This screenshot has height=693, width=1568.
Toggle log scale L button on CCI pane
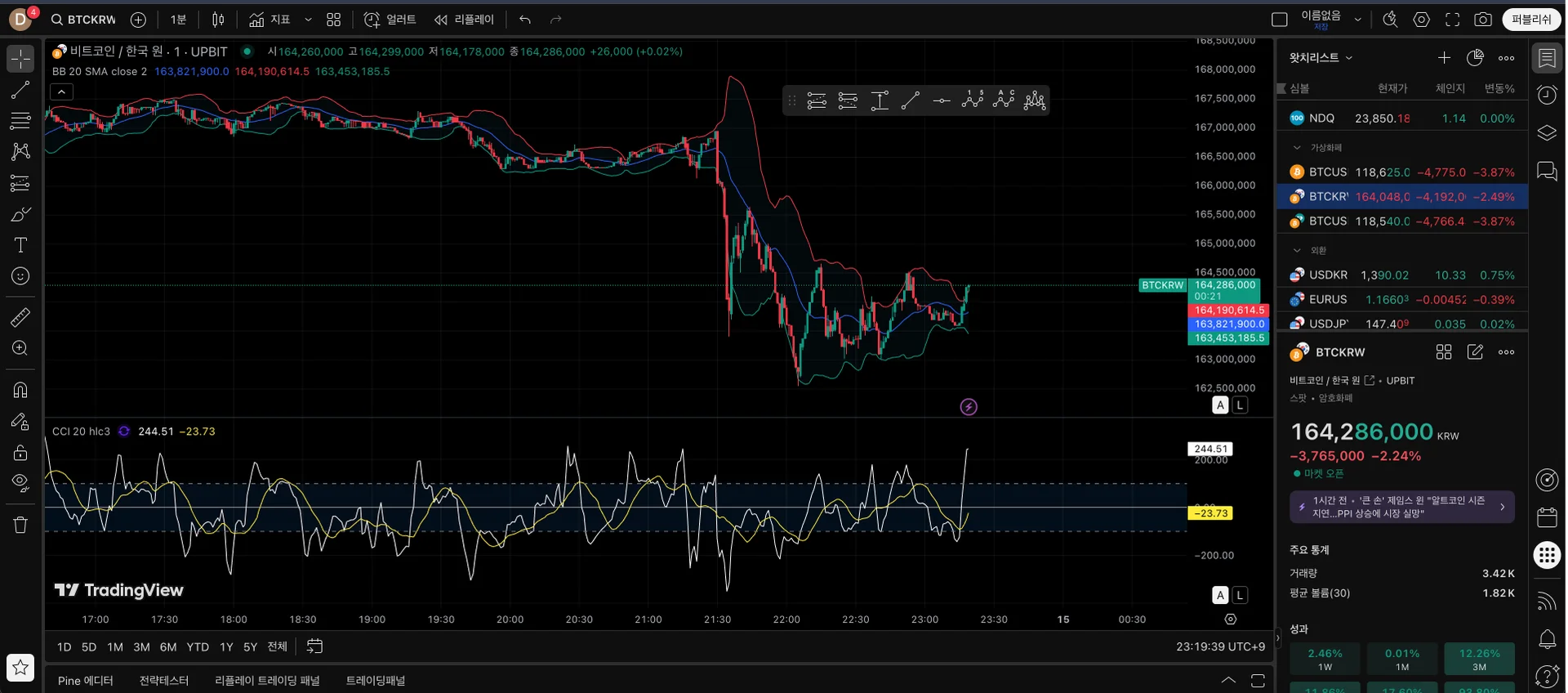click(x=1240, y=595)
